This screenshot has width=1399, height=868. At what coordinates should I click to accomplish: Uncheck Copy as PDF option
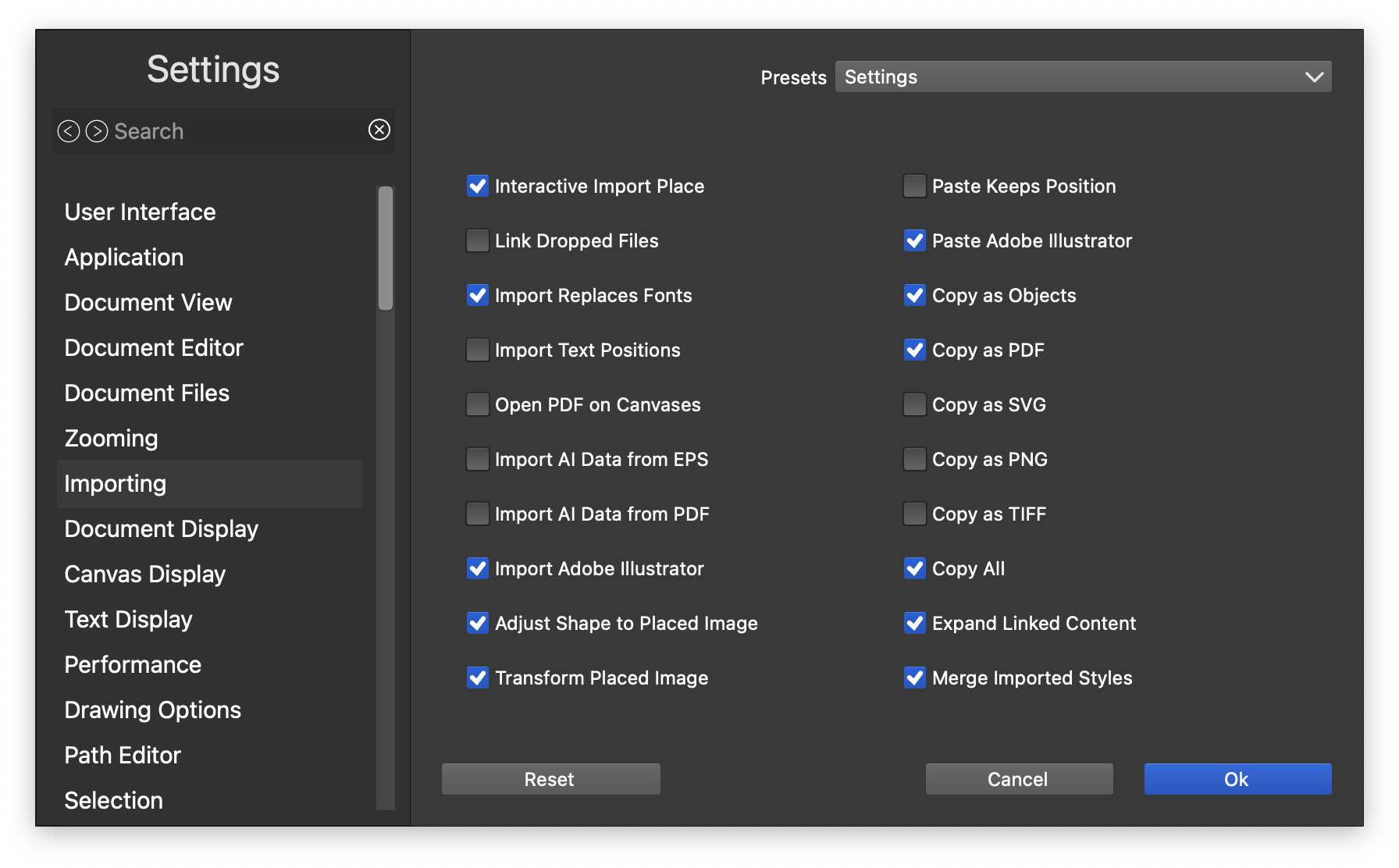click(x=914, y=350)
